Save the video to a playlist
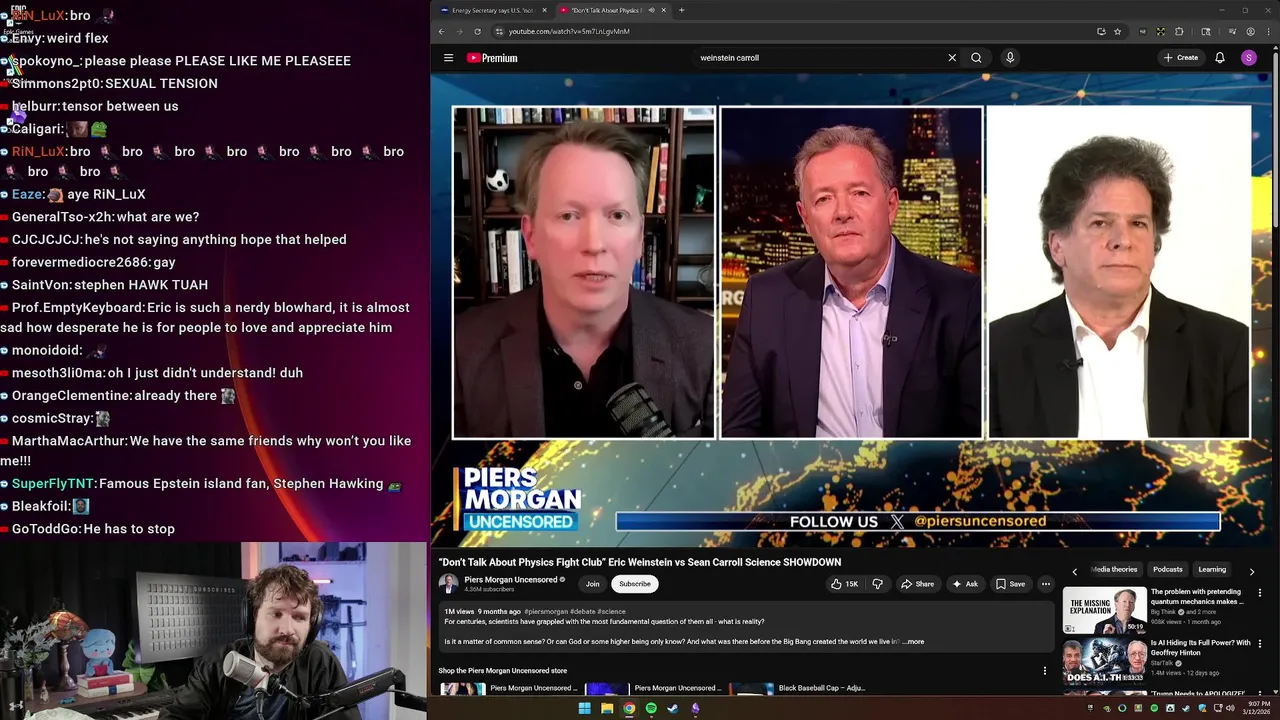This screenshot has height=720, width=1280. [1010, 584]
